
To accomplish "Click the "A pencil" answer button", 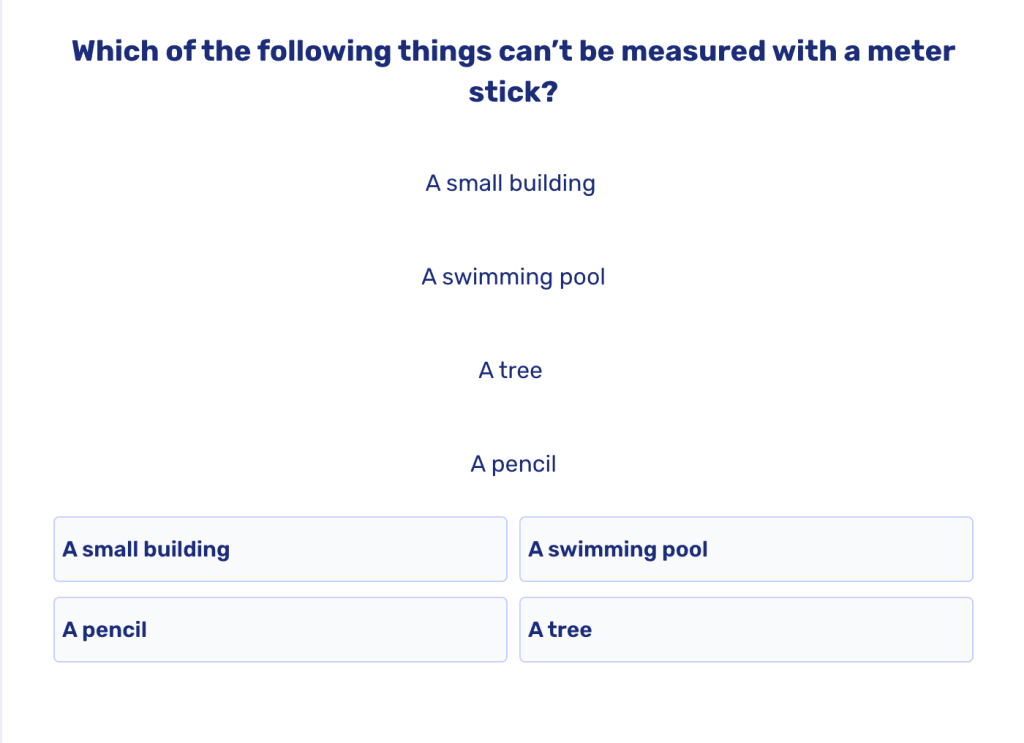I will [280, 629].
